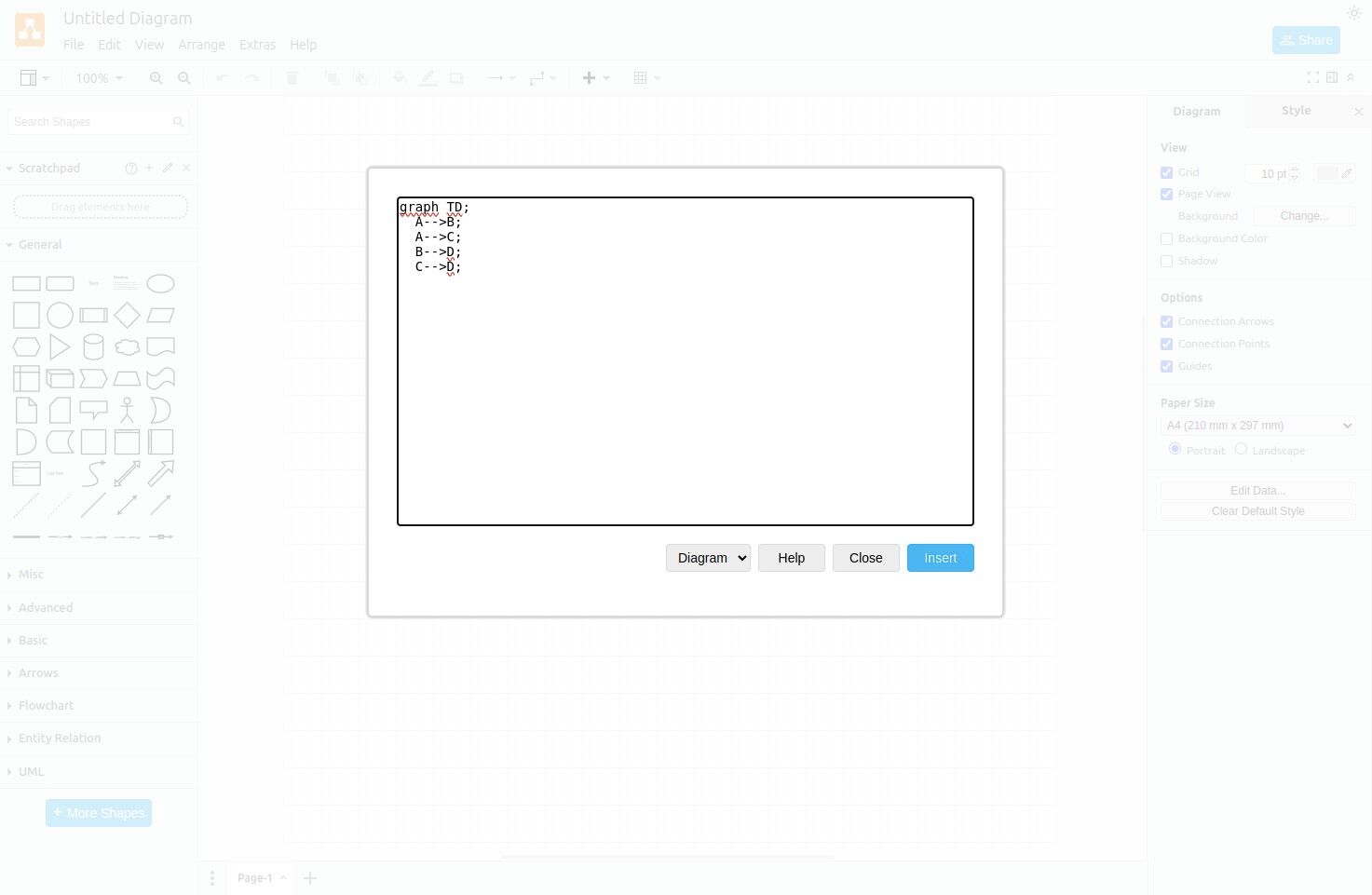Open the Paper Size dropdown
The height and width of the screenshot is (895, 1372).
(x=1257, y=425)
